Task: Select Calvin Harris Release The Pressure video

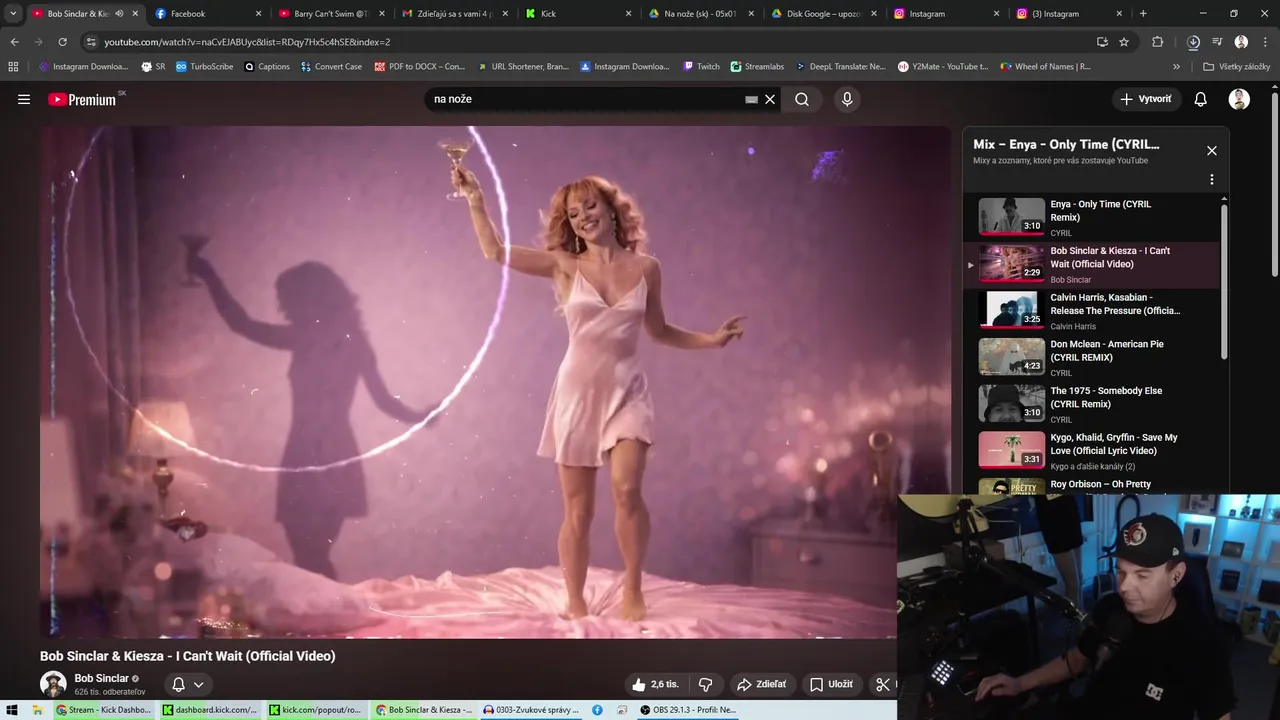Action: [x=1093, y=311]
